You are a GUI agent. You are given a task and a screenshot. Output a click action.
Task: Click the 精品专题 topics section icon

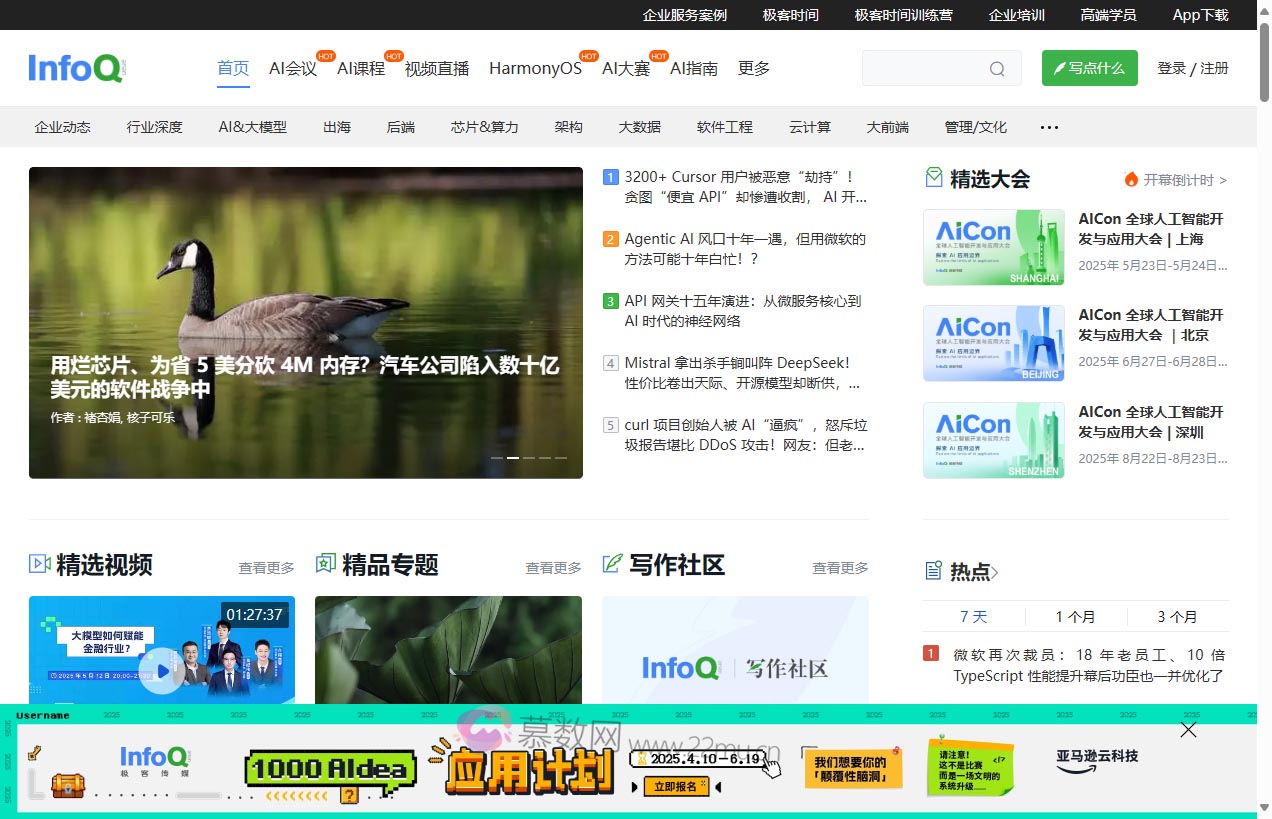coord(325,565)
